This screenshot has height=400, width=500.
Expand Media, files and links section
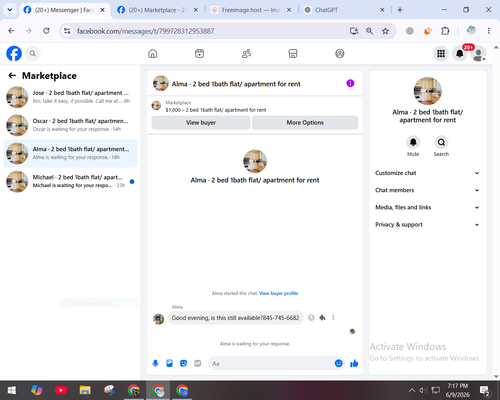[427, 207]
